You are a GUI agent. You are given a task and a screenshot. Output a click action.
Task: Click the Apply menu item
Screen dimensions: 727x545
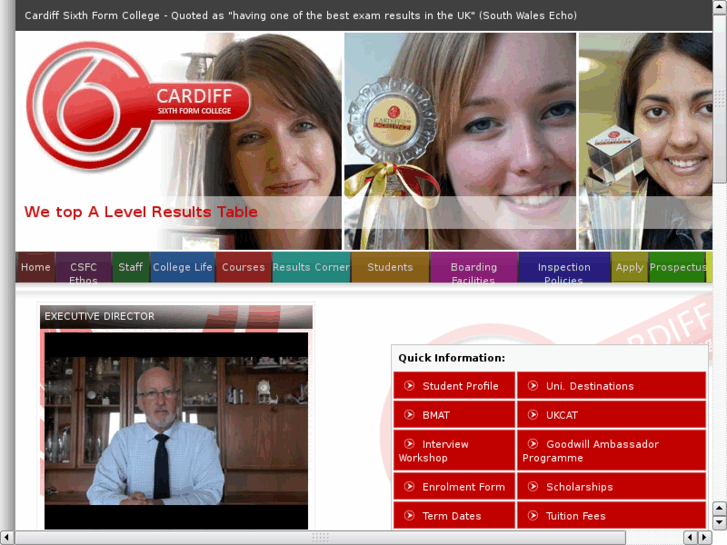coord(630,267)
